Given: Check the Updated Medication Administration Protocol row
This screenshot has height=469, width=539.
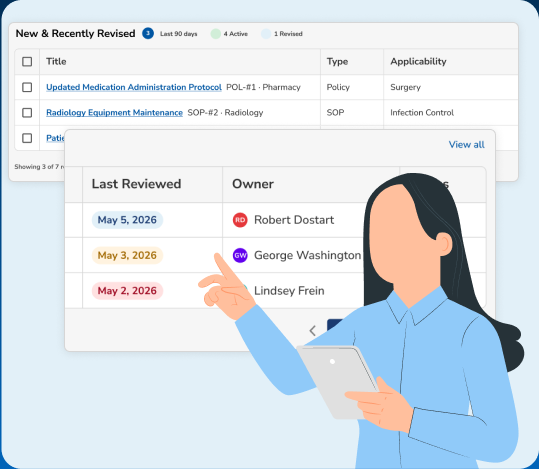Looking at the screenshot, I should click(27, 87).
